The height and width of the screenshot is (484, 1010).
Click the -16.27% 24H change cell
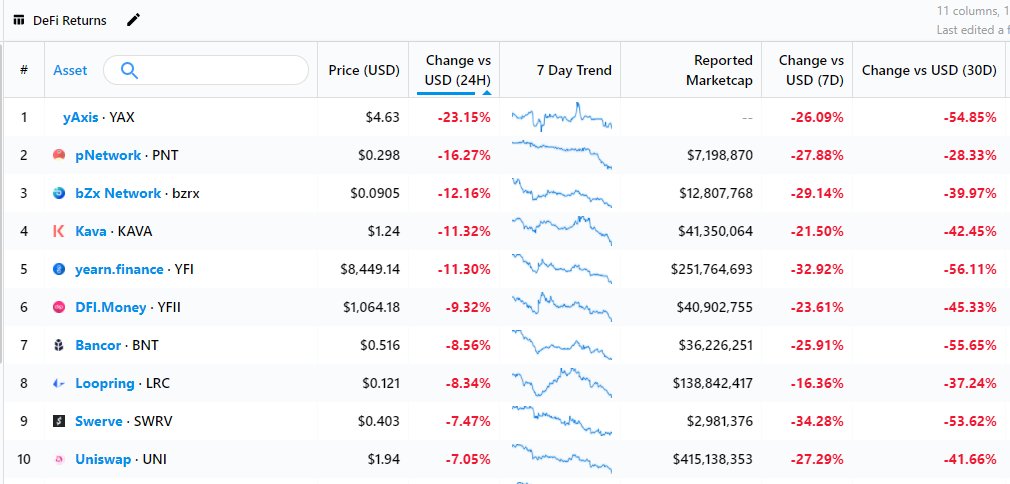pyautogui.click(x=464, y=155)
